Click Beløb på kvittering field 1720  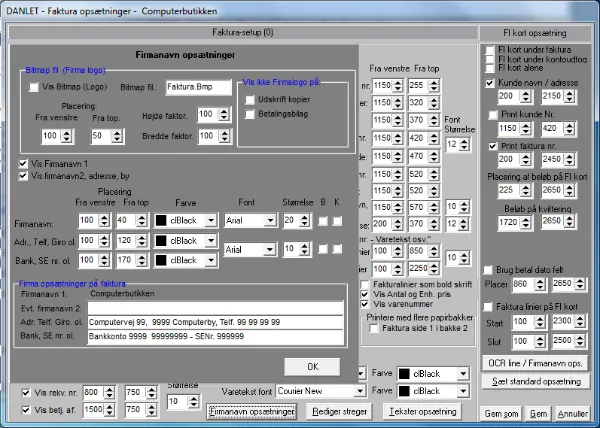[509, 222]
